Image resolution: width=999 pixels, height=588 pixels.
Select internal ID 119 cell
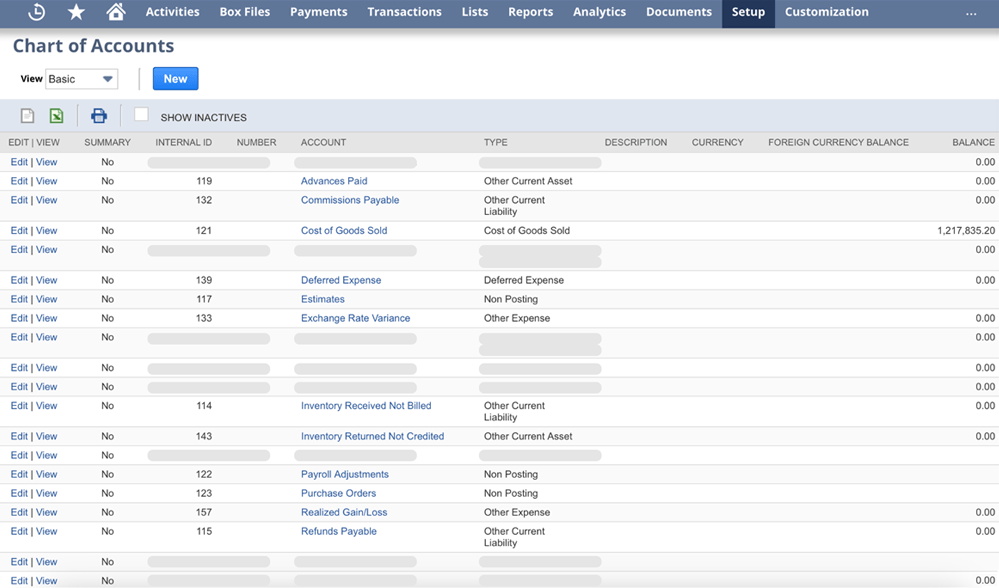point(204,181)
